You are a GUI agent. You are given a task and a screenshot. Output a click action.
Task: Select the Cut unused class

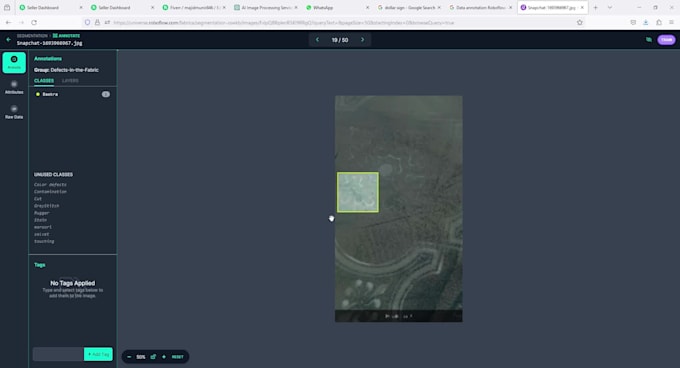[38, 199]
